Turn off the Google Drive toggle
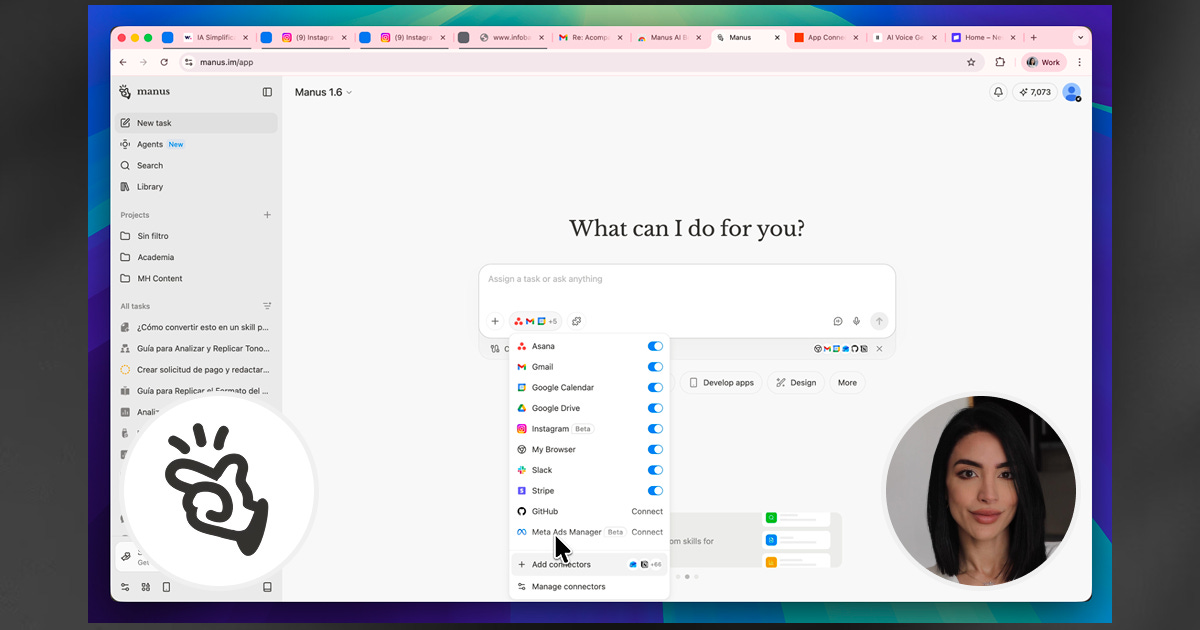Screen dimensions: 1200x630 click(655, 408)
